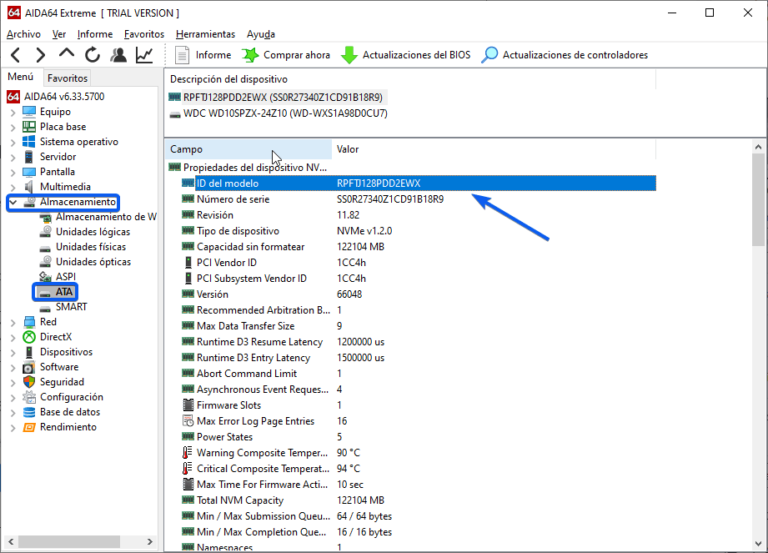Click the vertical scrollbar of properties list

coord(758,200)
